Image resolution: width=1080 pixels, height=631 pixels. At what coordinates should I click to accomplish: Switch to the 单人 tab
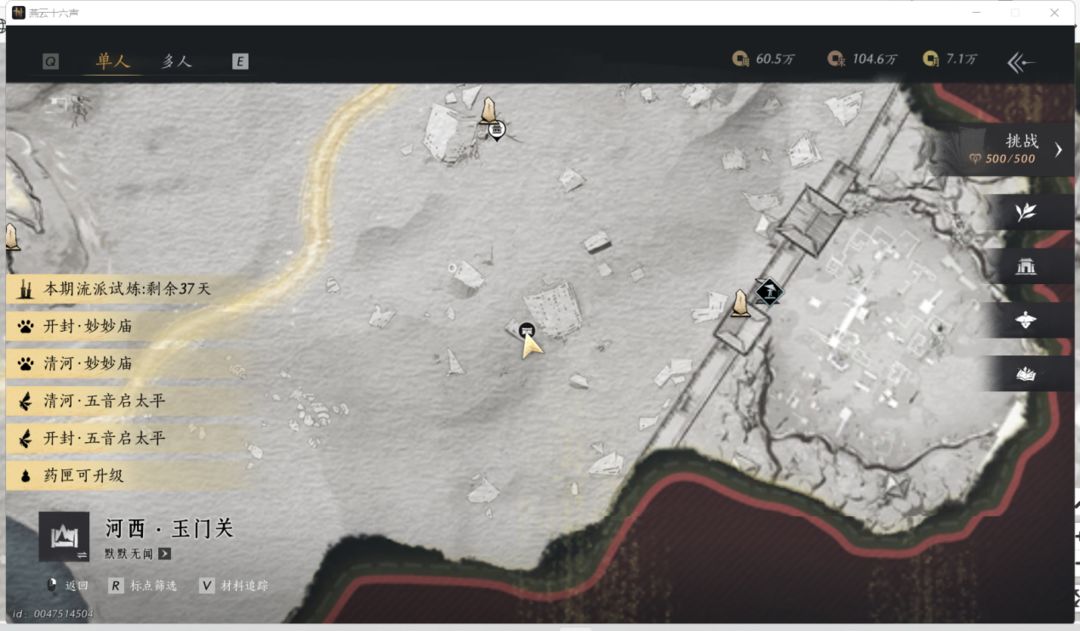point(113,61)
